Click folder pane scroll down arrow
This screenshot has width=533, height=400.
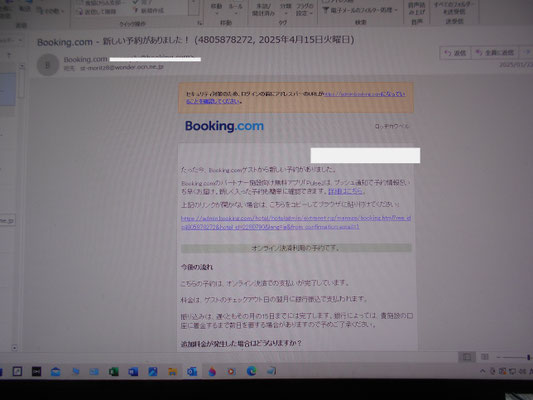[14, 348]
